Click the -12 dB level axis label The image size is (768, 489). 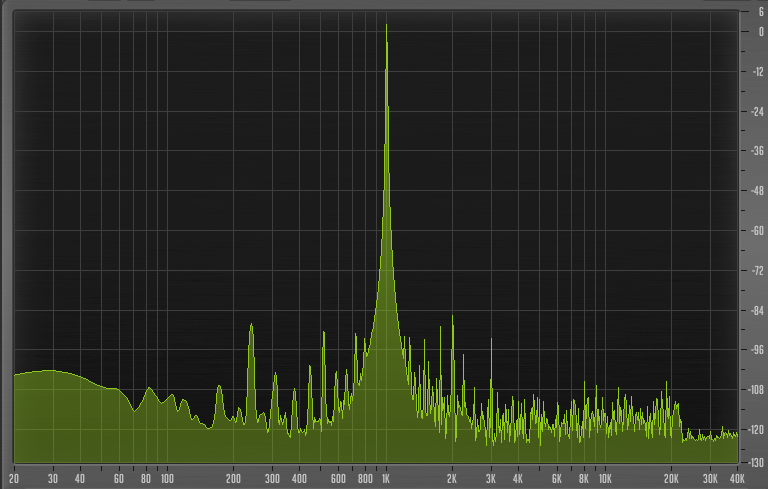[x=758, y=72]
